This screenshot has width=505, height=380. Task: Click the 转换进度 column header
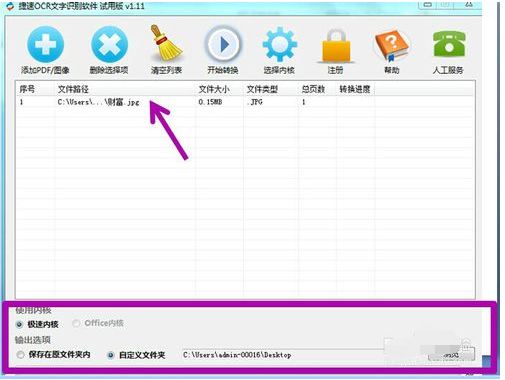(x=355, y=89)
